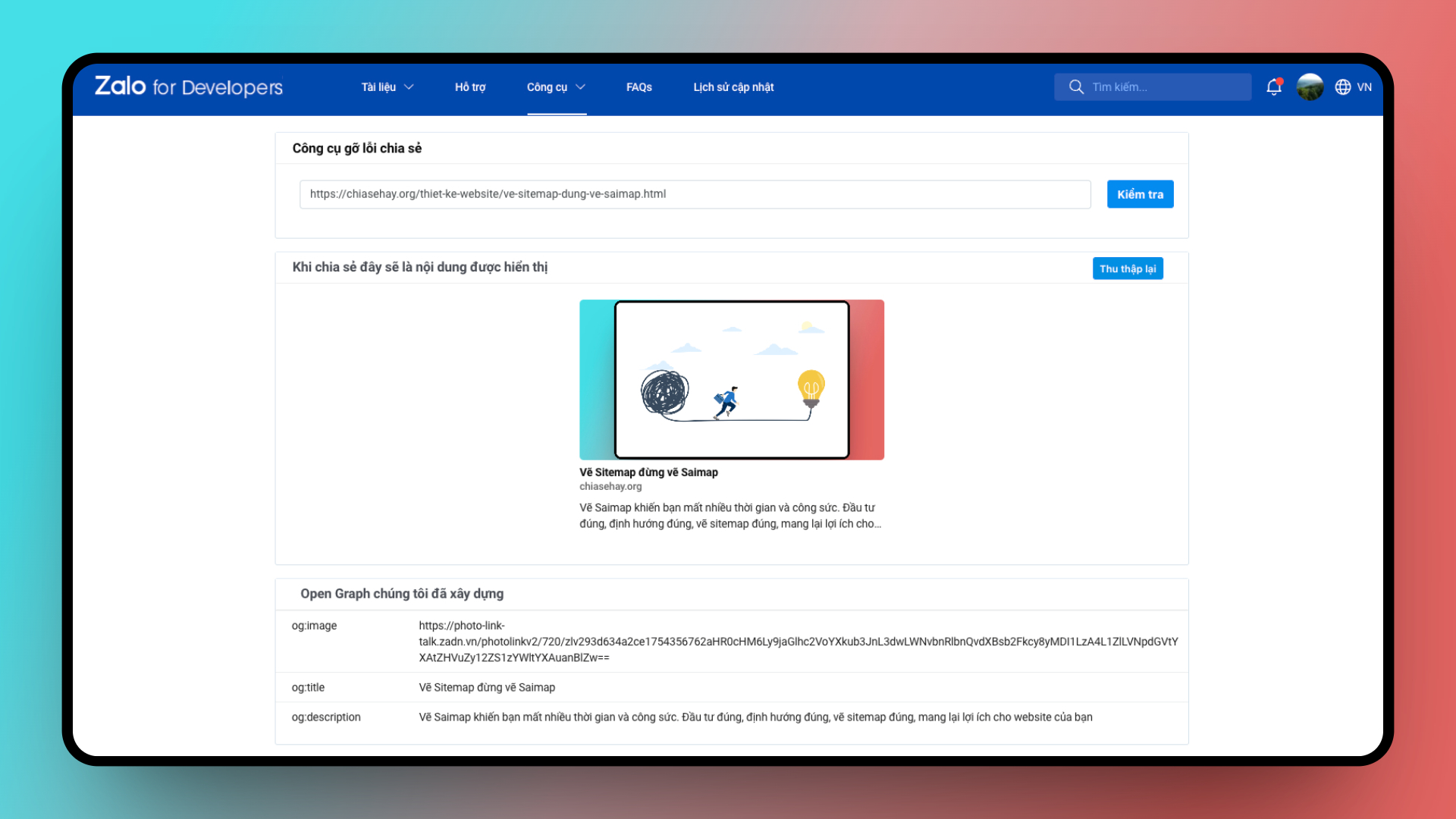Click the globe language icon

coord(1343,87)
